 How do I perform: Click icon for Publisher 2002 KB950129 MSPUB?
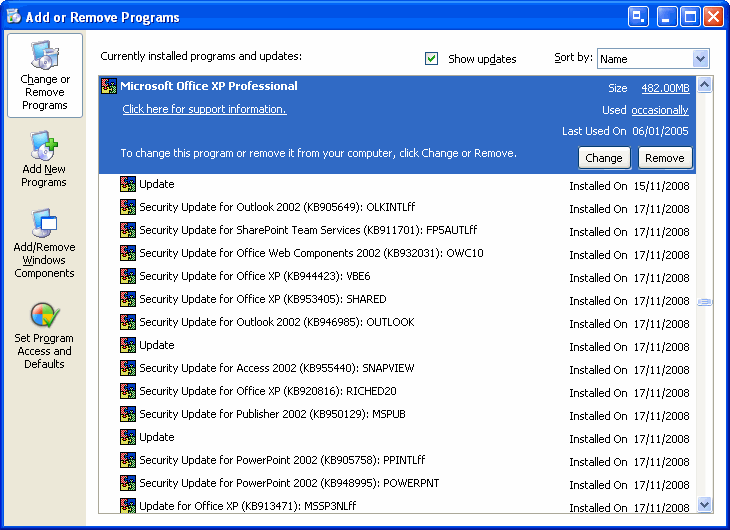click(128, 414)
